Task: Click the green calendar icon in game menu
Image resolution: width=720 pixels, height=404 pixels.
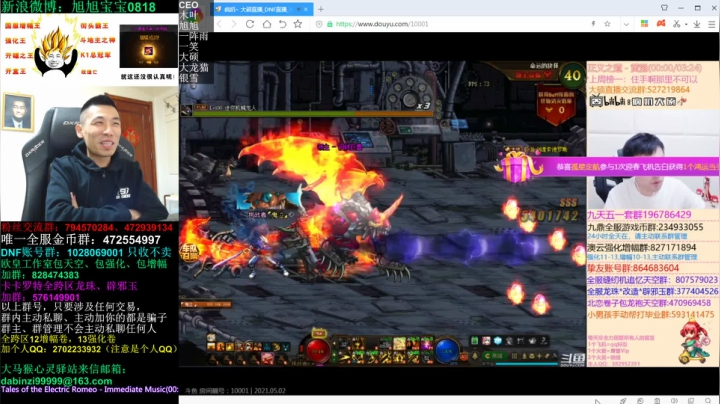Action: tap(475, 341)
